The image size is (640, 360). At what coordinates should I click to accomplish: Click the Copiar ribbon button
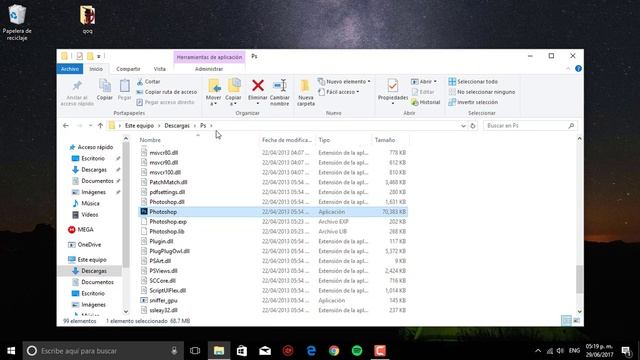pyautogui.click(x=104, y=89)
